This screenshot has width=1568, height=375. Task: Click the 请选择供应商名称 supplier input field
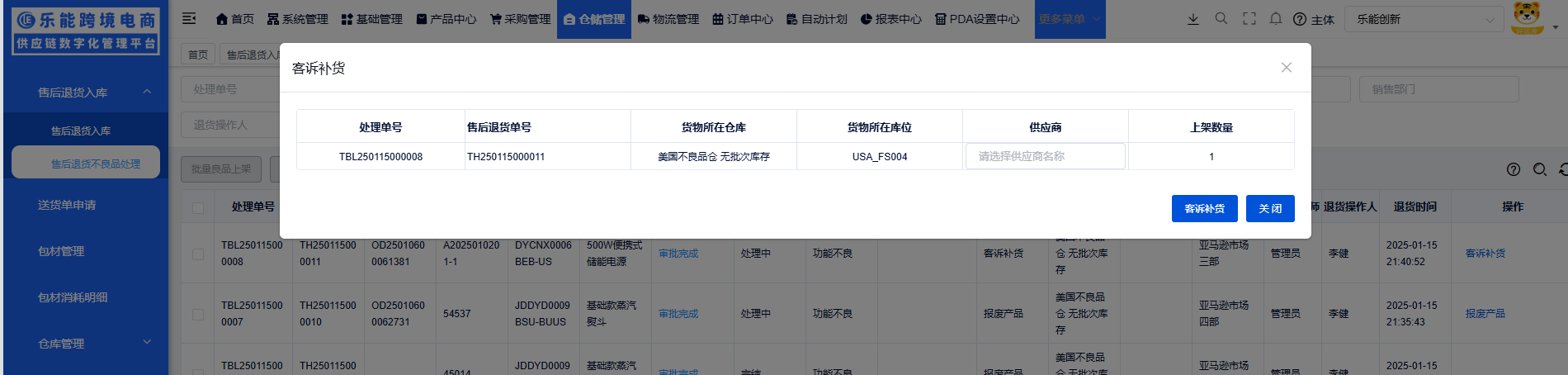1045,156
